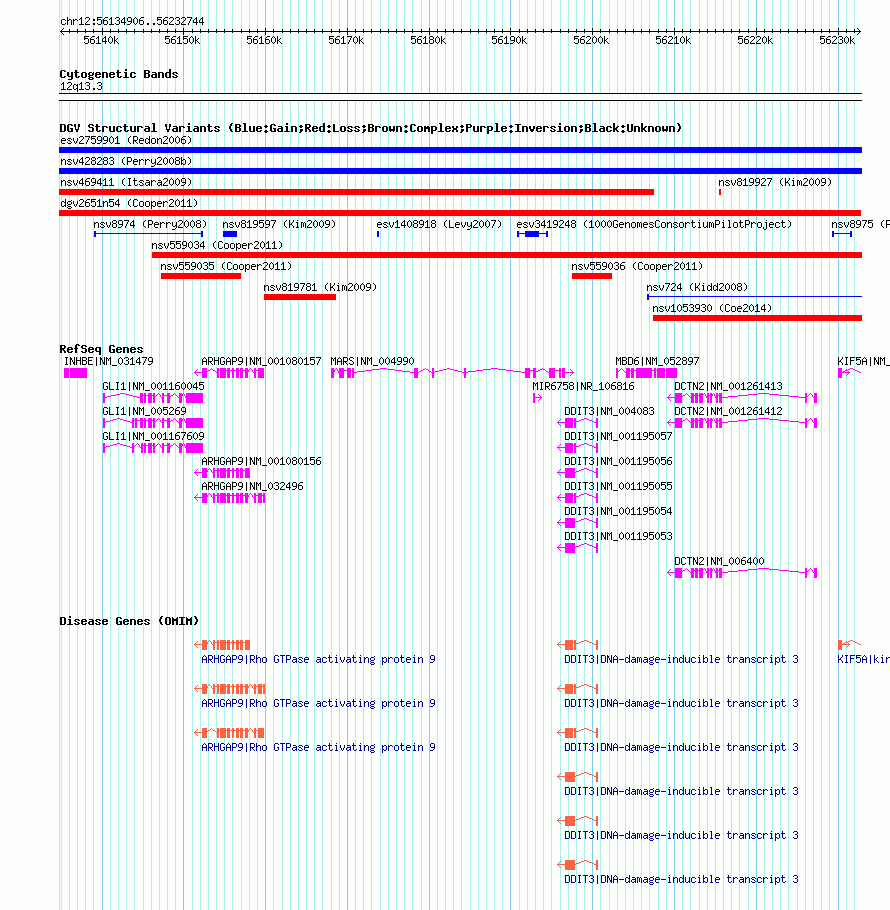
Task: Open the nsv428283 (Perry2008b) gain variant
Action: [461, 171]
